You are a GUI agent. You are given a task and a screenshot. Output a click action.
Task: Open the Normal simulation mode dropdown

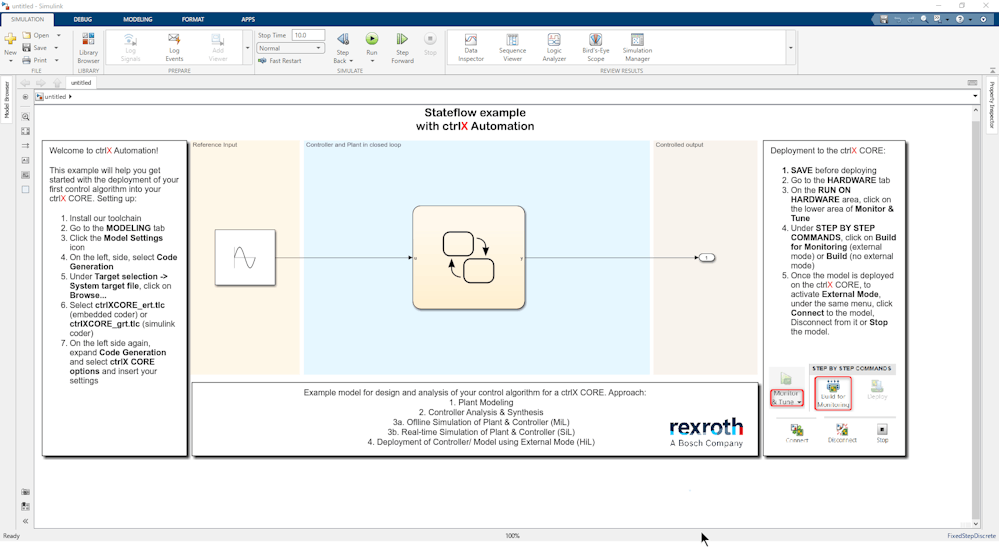[291, 48]
